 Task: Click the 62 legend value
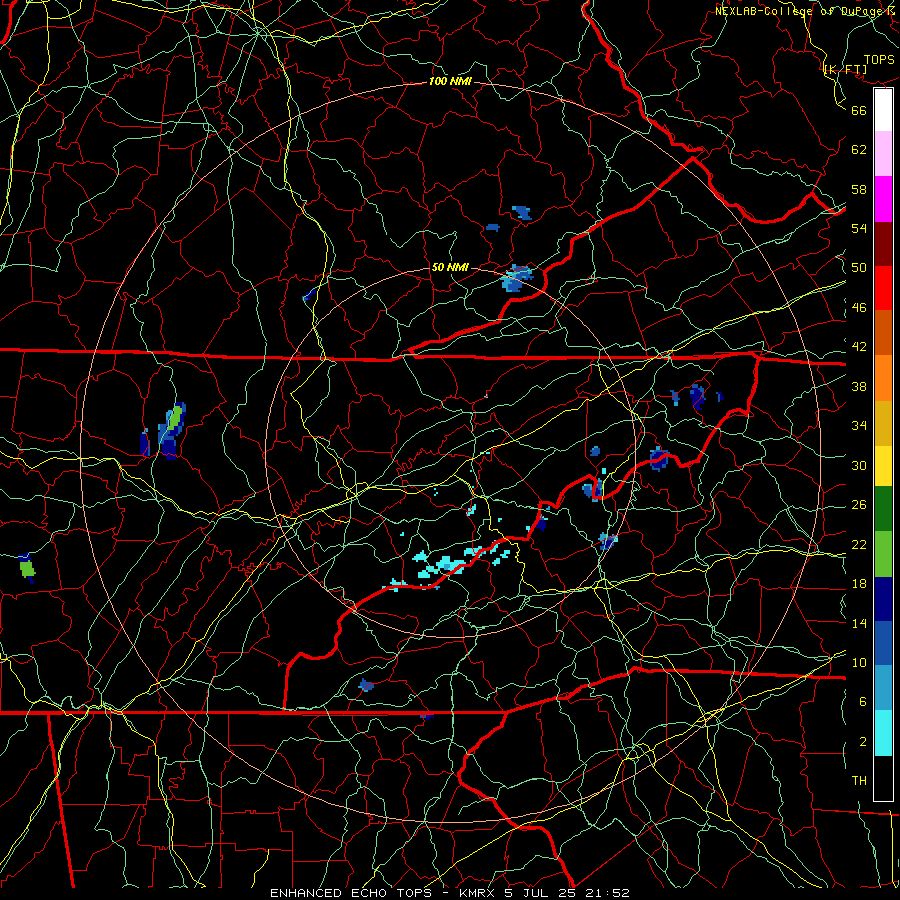point(859,149)
